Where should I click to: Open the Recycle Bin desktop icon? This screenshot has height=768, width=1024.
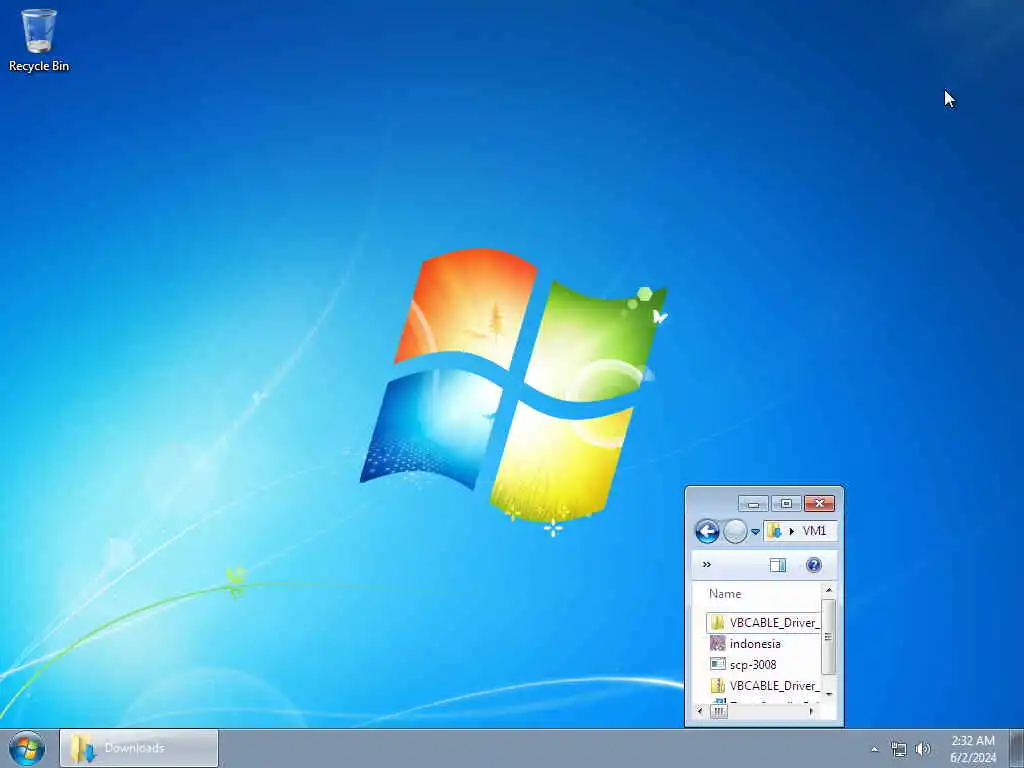pyautogui.click(x=39, y=40)
